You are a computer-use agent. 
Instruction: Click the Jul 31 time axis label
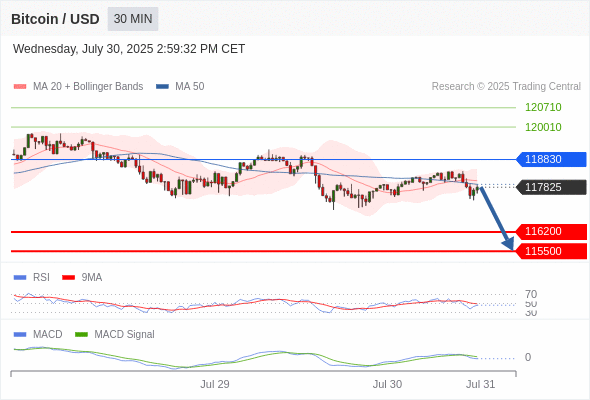[x=481, y=384]
